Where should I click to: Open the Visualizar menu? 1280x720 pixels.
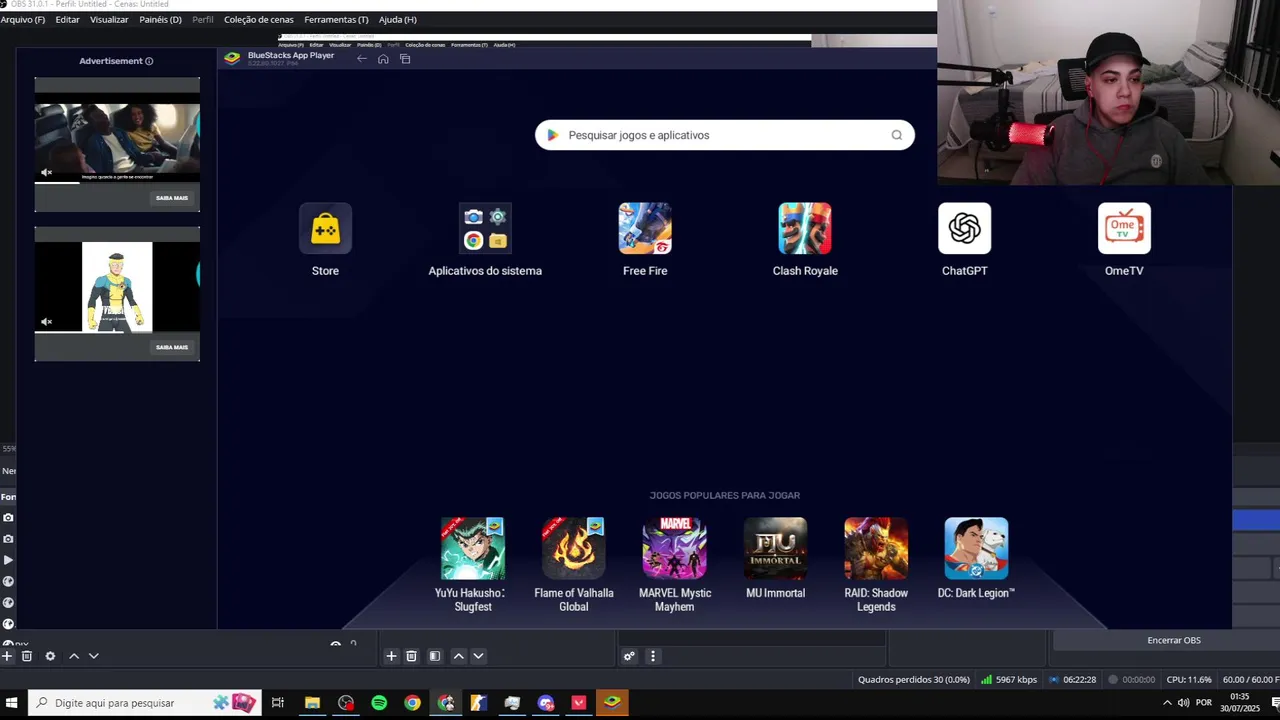point(109,20)
